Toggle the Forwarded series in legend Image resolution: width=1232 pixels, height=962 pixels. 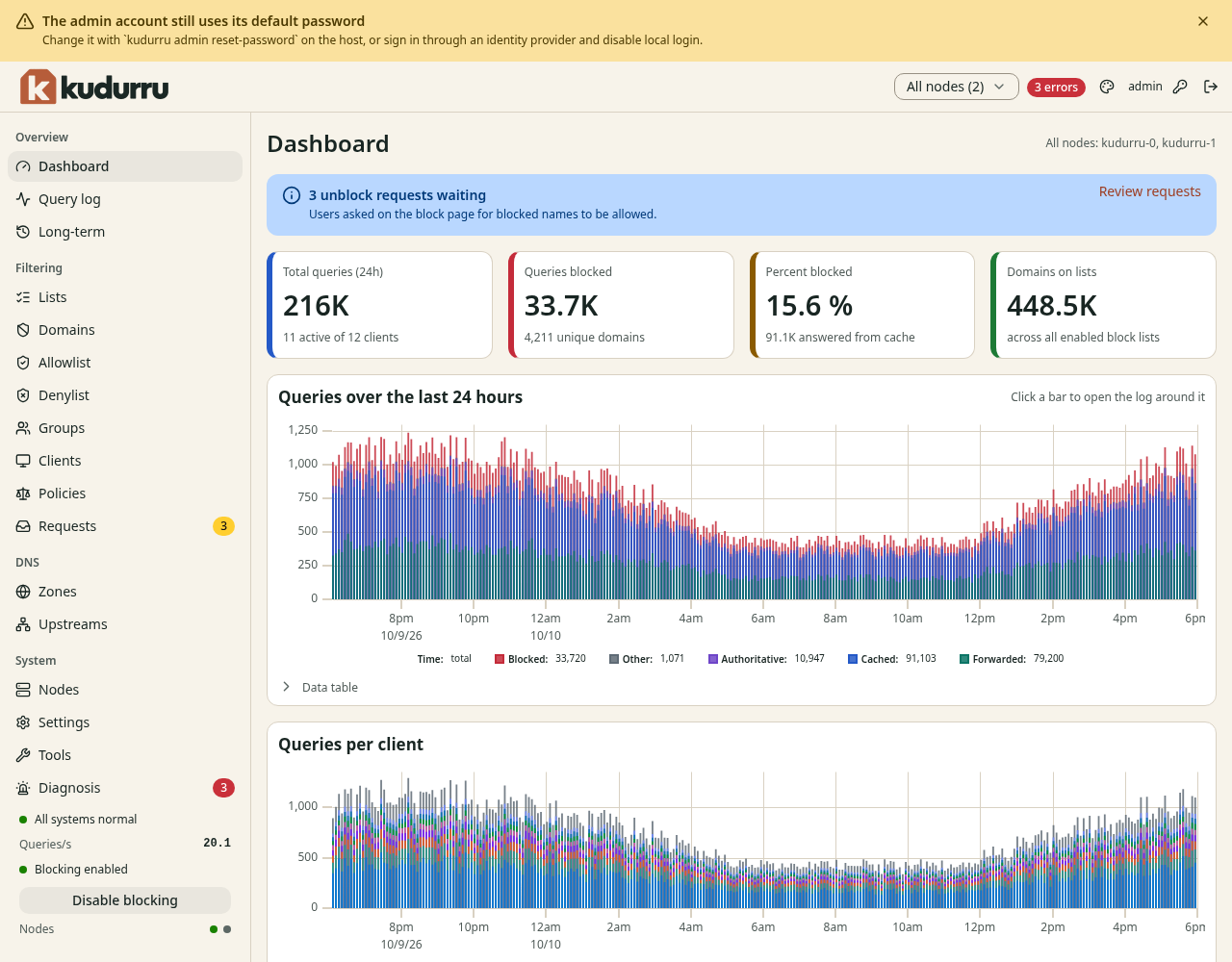(x=1012, y=659)
